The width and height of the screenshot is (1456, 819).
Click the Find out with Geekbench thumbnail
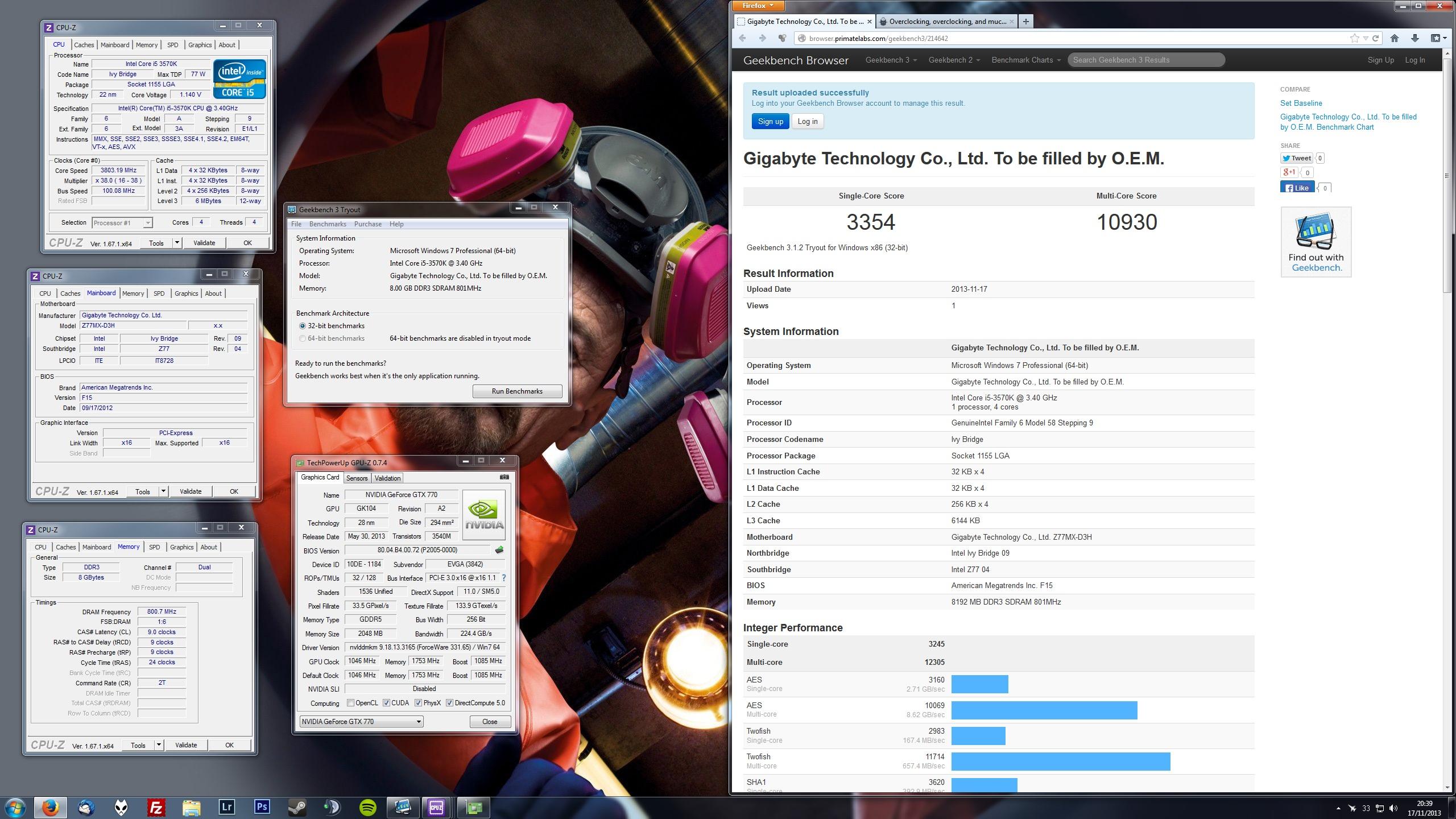[1316, 242]
